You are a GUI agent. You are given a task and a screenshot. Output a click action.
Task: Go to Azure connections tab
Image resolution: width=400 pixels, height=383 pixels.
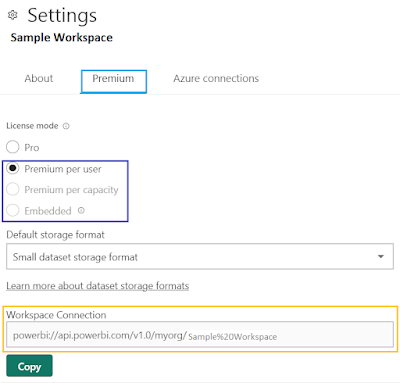(x=216, y=78)
